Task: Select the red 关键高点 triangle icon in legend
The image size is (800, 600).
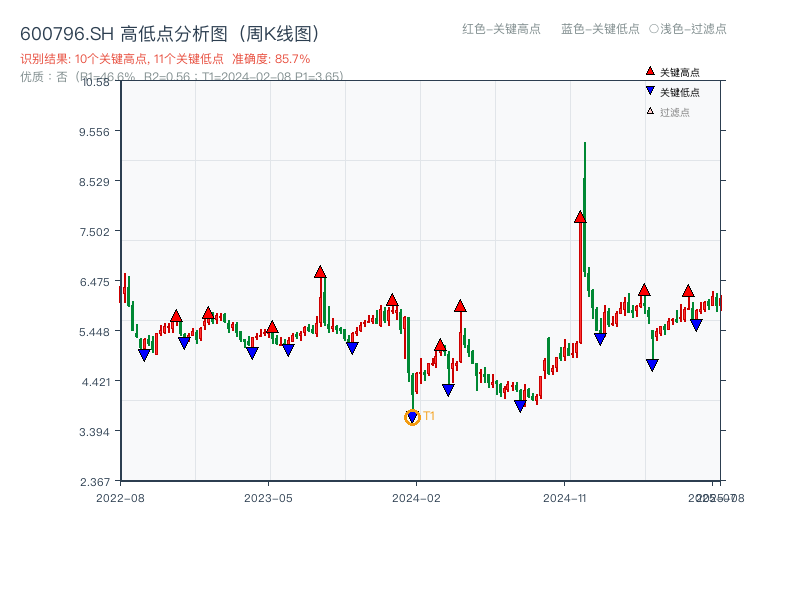Action: click(648, 71)
